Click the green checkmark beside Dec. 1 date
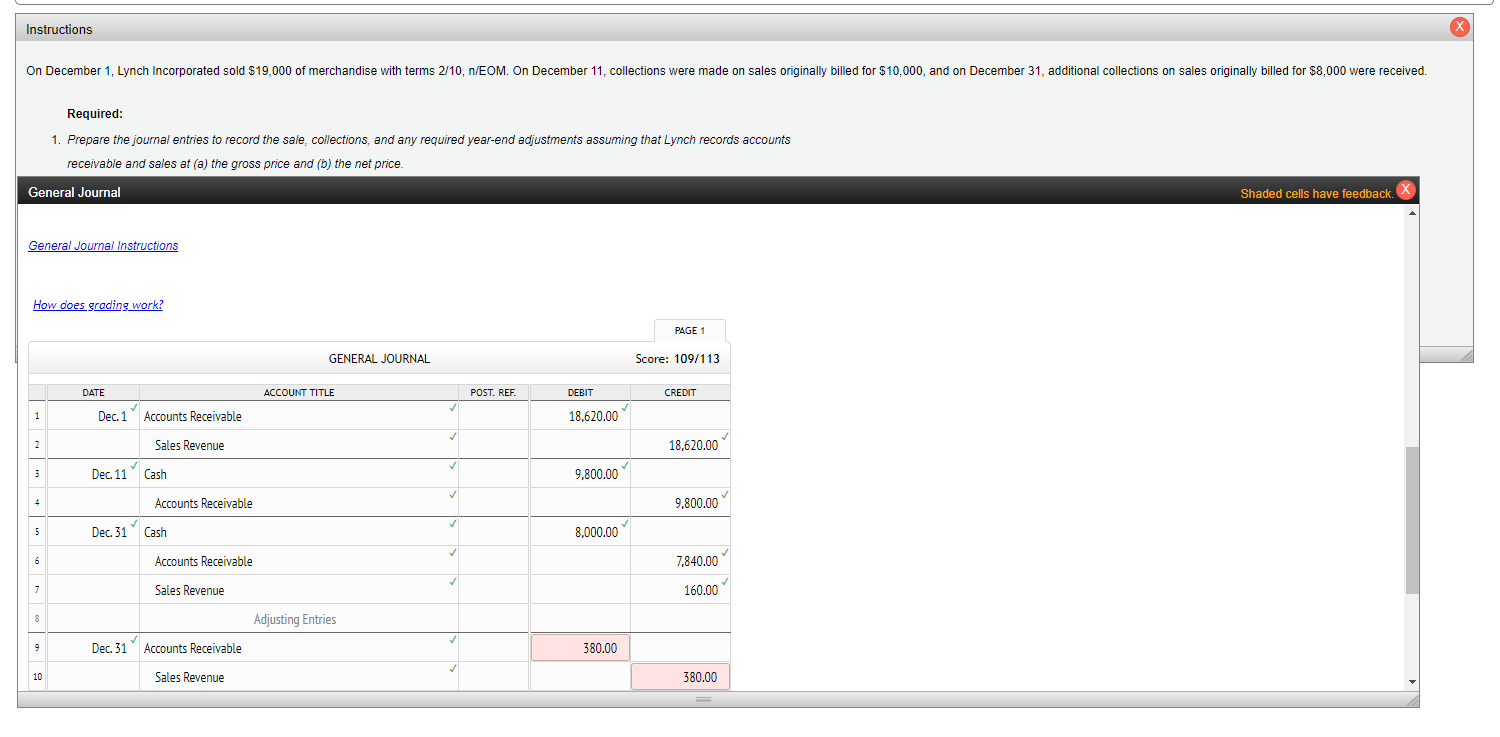This screenshot has height=737, width=1500. tap(133, 409)
